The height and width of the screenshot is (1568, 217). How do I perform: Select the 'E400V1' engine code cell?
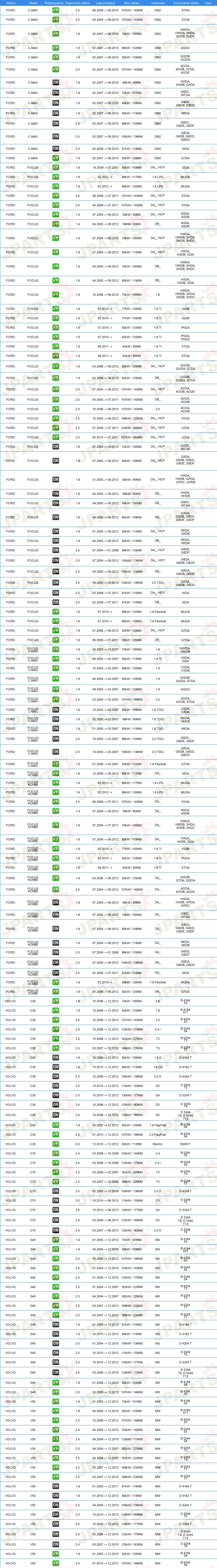[x=185, y=1144]
